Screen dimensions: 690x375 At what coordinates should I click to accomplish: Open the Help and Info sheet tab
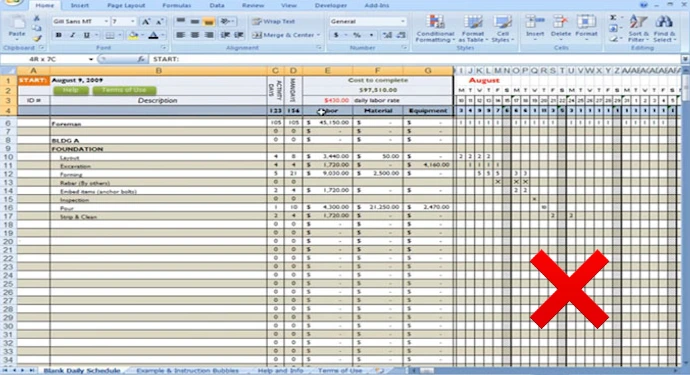pyautogui.click(x=280, y=371)
